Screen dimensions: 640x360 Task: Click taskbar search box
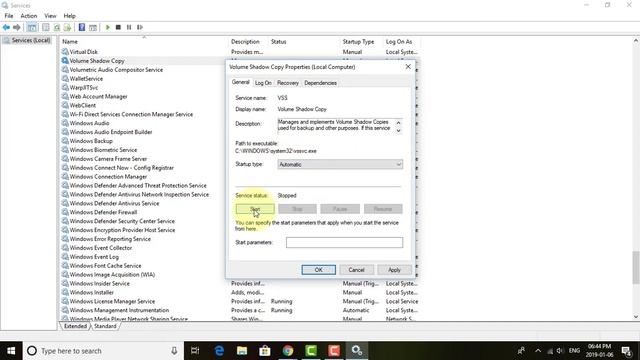tap(103, 351)
